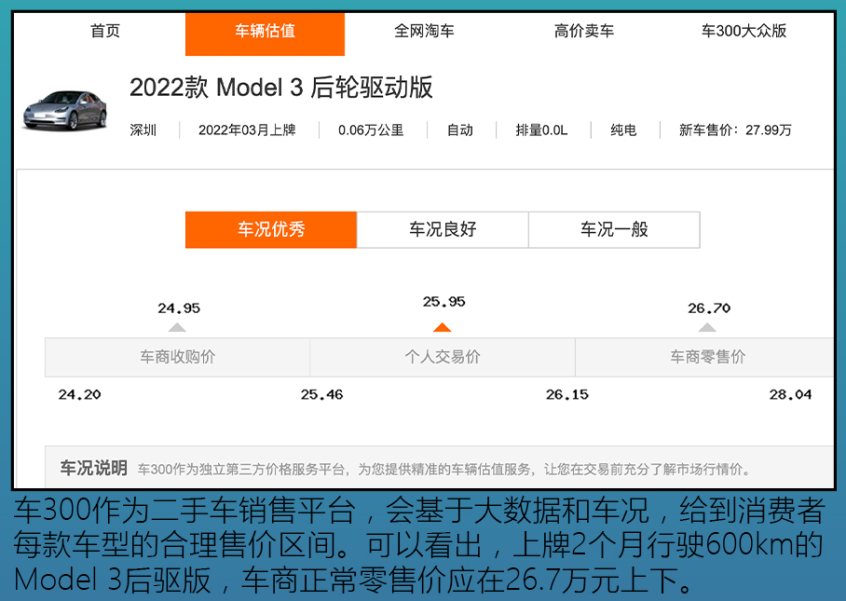Click the 自动 transmission label
Viewport: 846px width, 601px height.
click(x=460, y=130)
